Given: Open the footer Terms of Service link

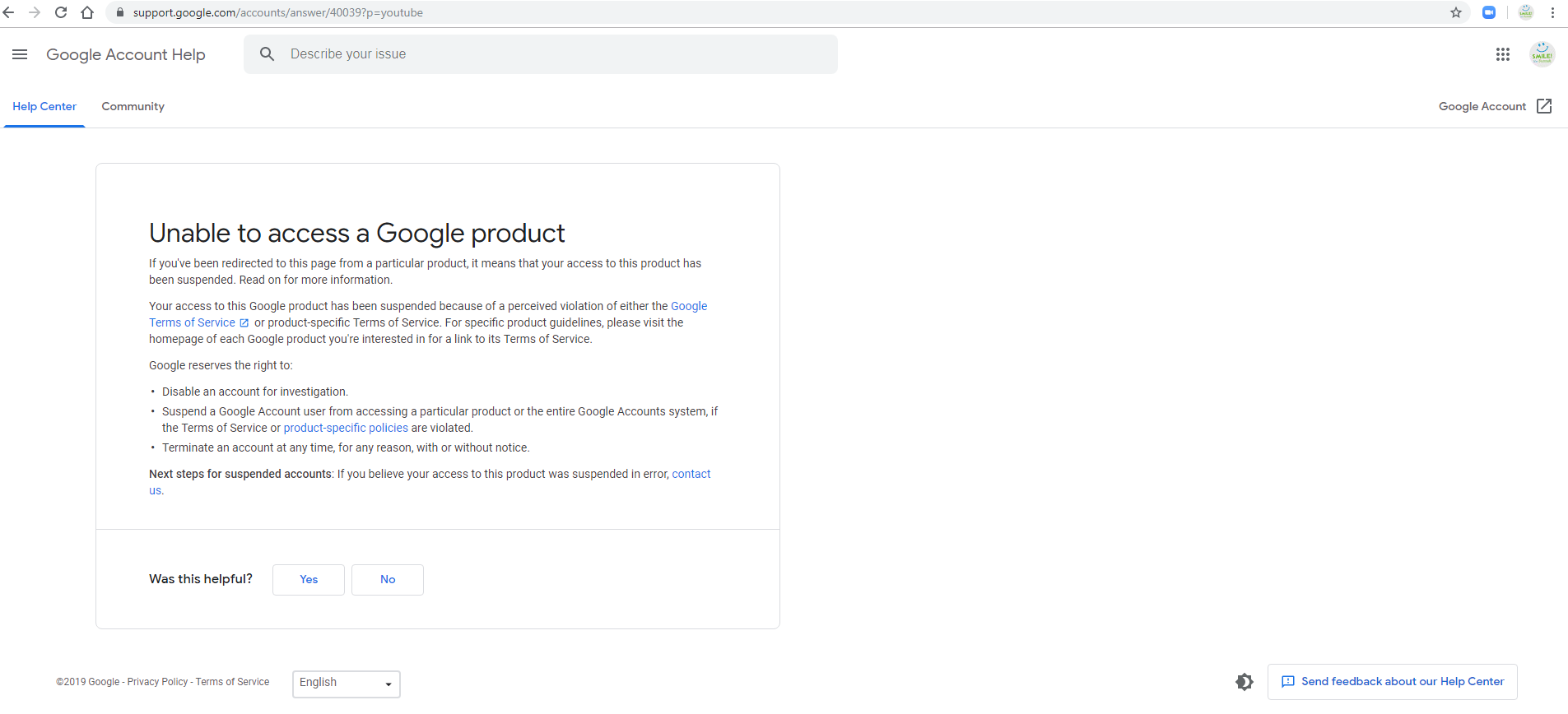Looking at the screenshot, I should coord(233,682).
